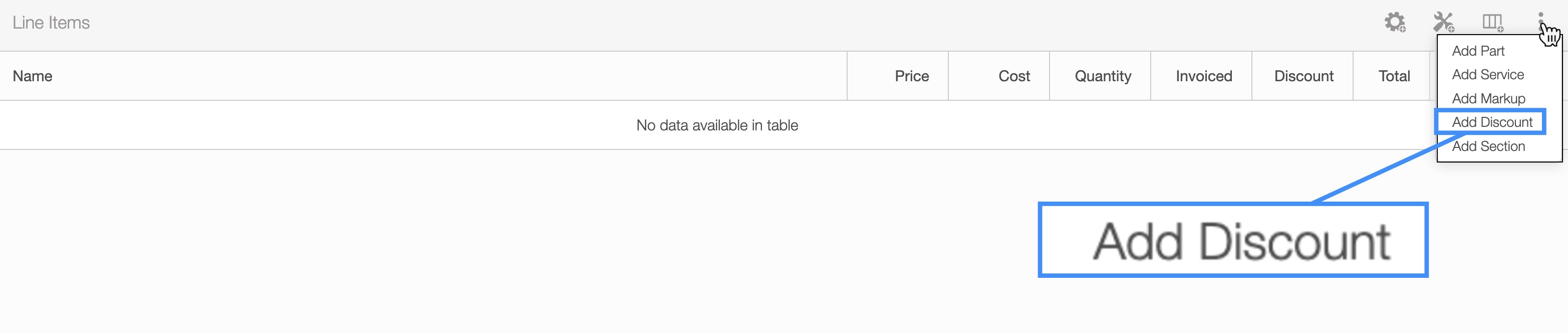The image size is (1568, 333).
Task: Choose Add Section from the menu
Action: pyautogui.click(x=1488, y=146)
